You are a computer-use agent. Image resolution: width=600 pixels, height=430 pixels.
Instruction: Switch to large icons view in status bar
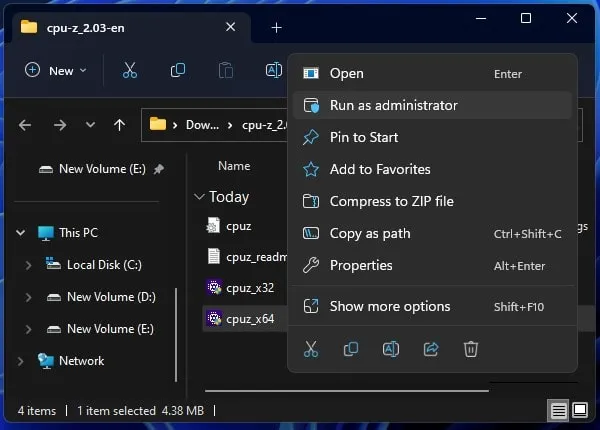coord(580,410)
